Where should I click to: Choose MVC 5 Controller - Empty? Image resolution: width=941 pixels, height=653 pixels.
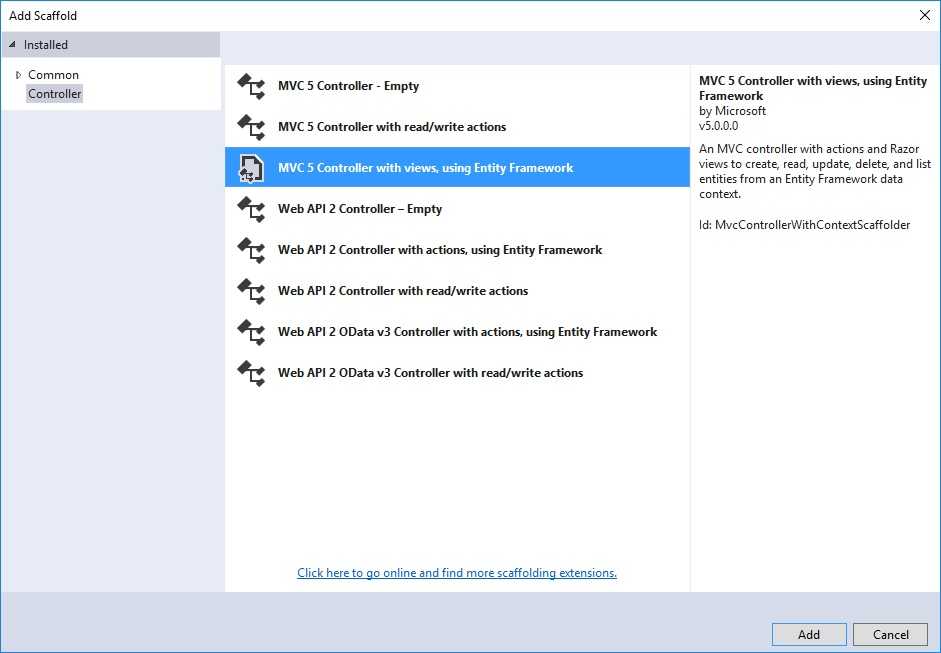(457, 86)
